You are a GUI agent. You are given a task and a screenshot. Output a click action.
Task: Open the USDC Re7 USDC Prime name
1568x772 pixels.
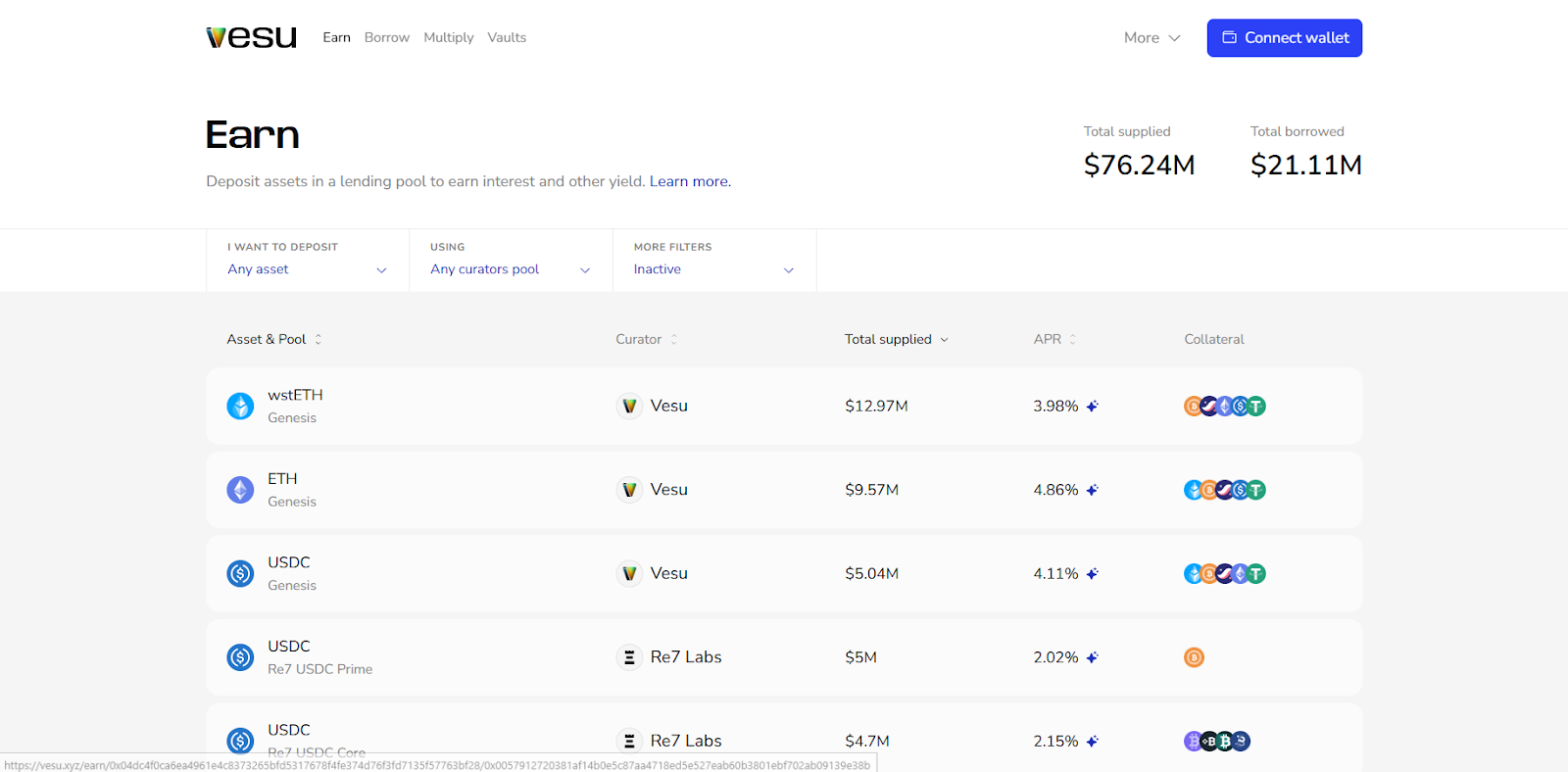(319, 657)
